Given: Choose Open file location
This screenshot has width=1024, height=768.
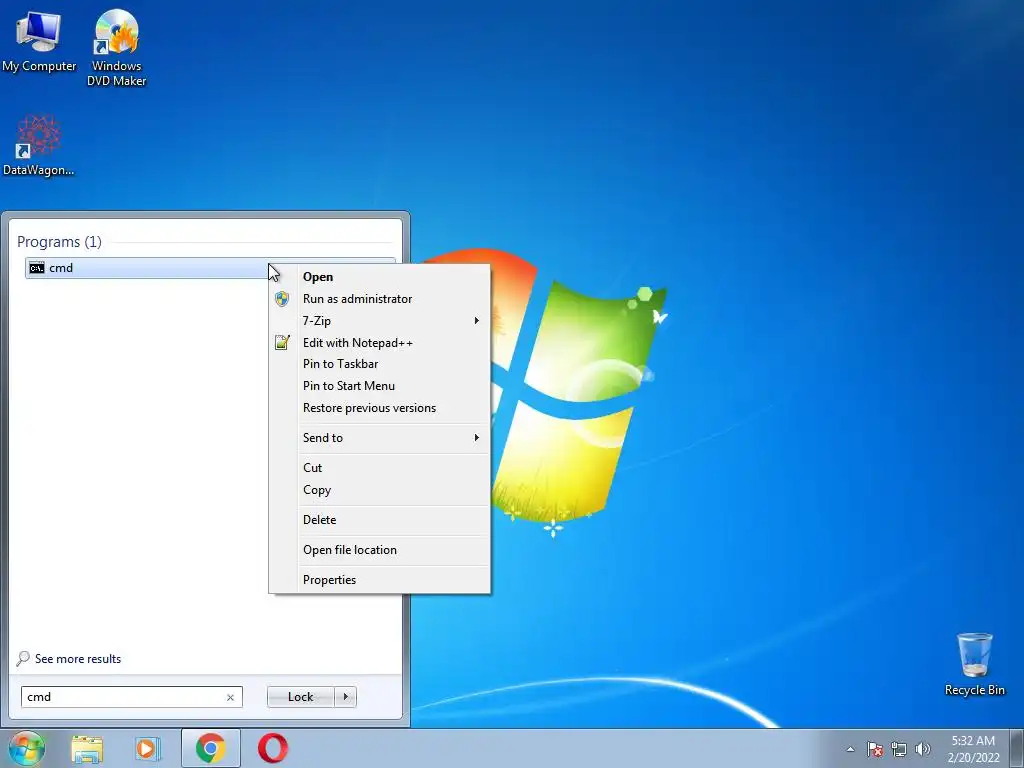Looking at the screenshot, I should (x=379, y=550).
